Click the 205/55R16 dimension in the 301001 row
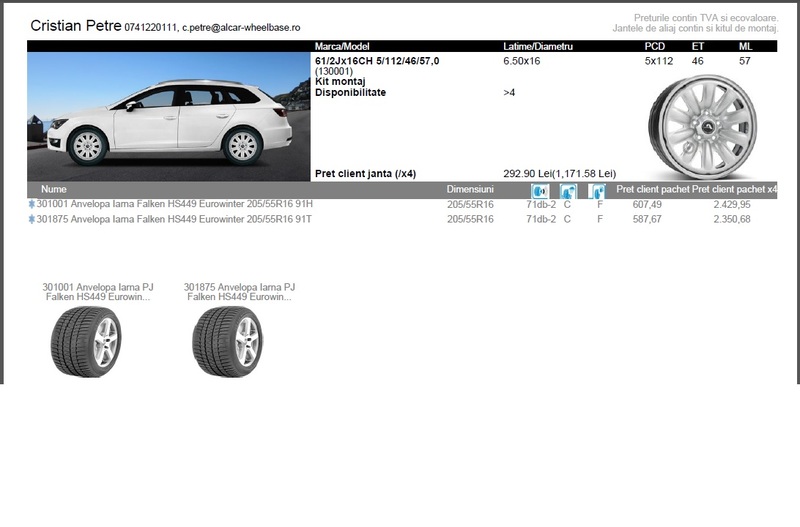800x527 pixels. 470,205
